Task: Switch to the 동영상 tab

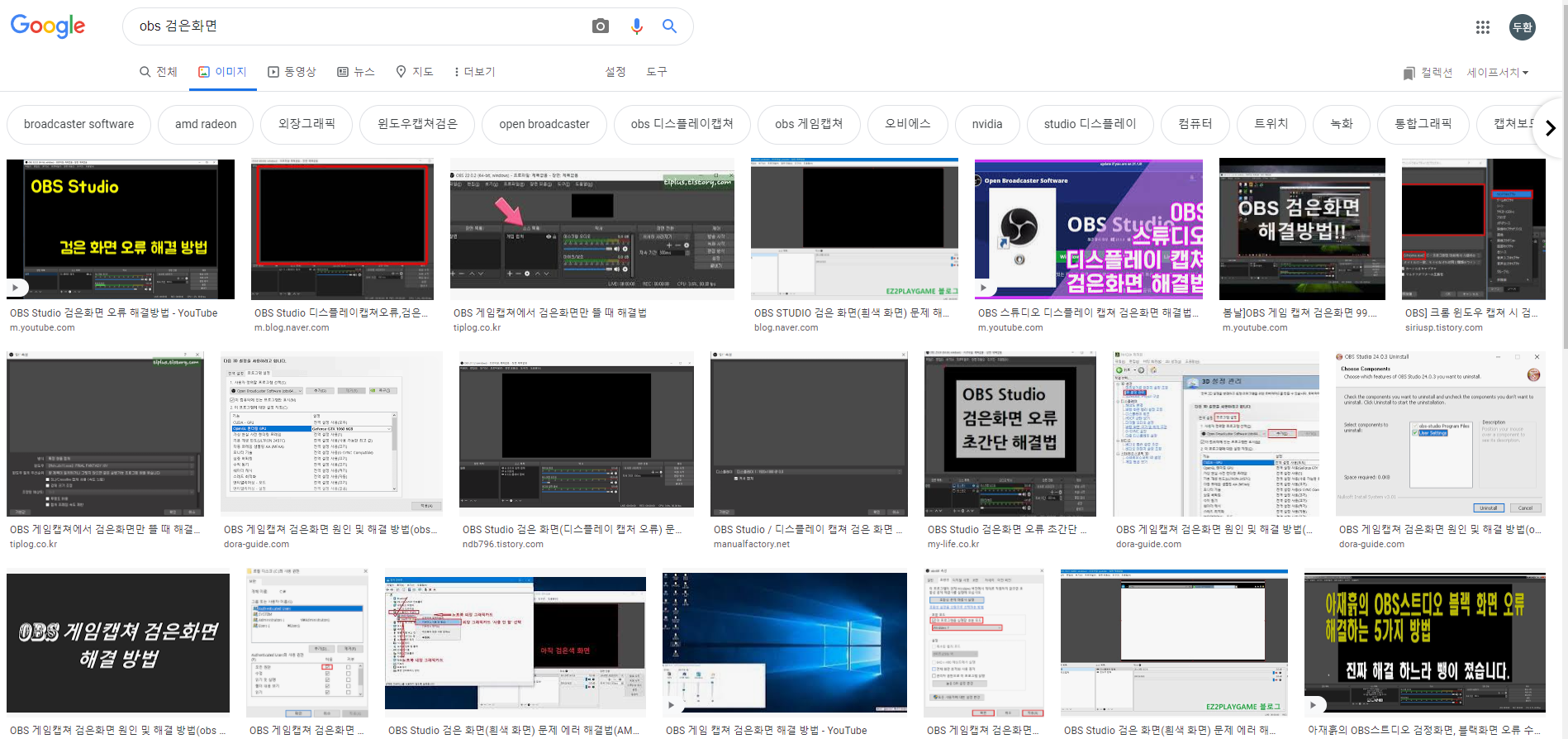Action: pyautogui.click(x=292, y=72)
